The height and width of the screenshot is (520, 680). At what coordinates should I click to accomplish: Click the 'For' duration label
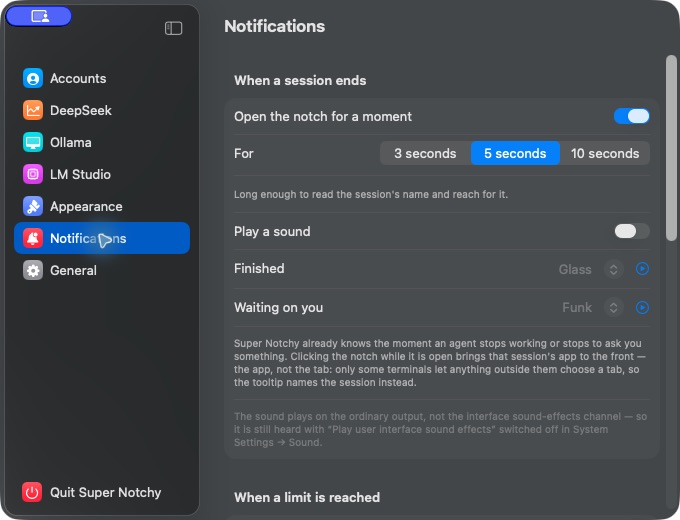[x=244, y=154]
